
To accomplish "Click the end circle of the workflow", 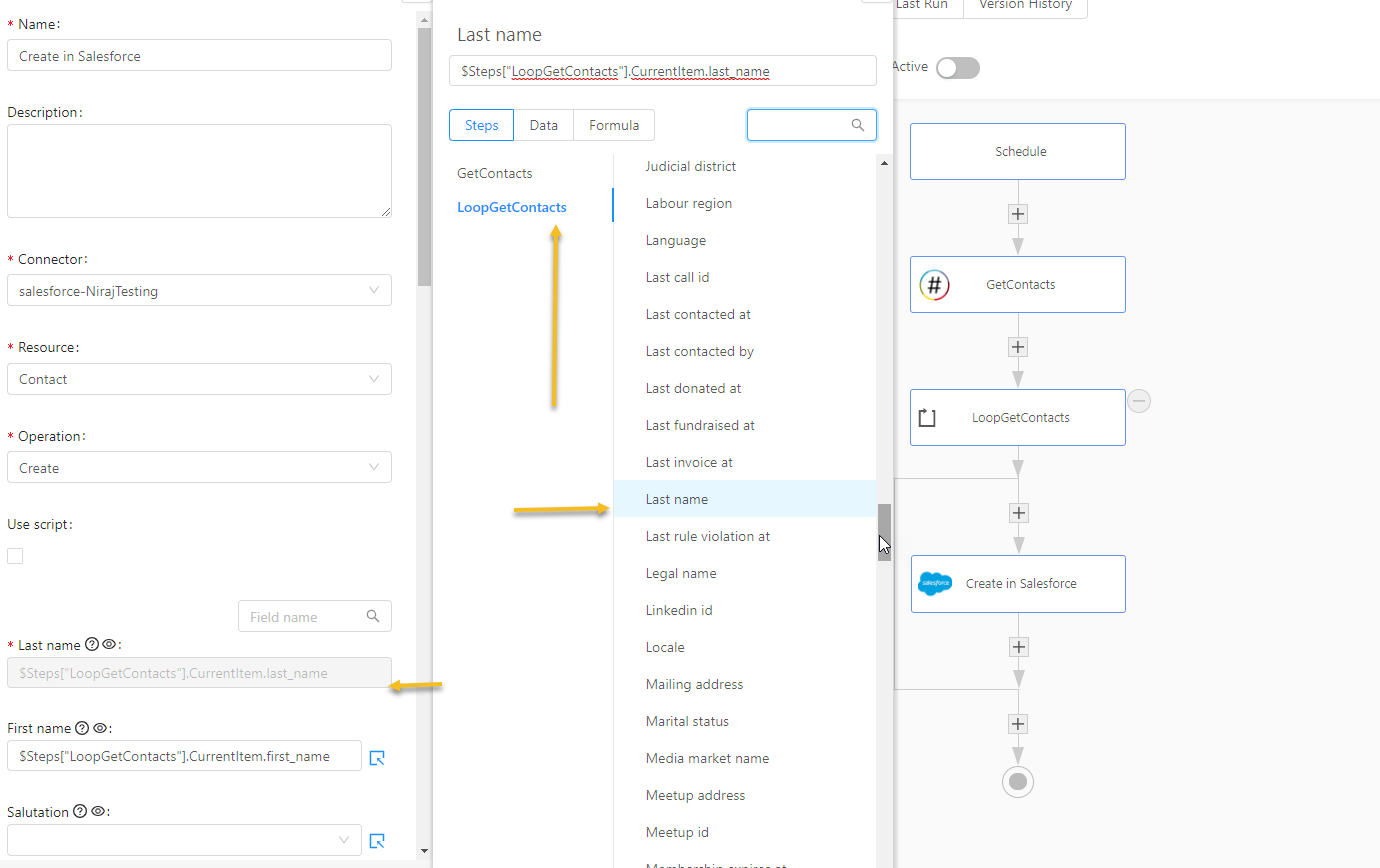I will [x=1018, y=781].
